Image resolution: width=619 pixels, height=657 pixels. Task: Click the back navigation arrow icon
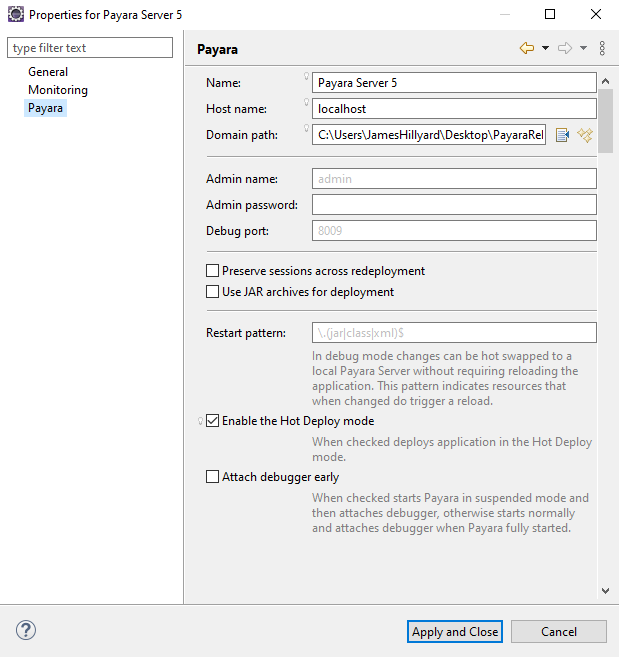coord(526,48)
